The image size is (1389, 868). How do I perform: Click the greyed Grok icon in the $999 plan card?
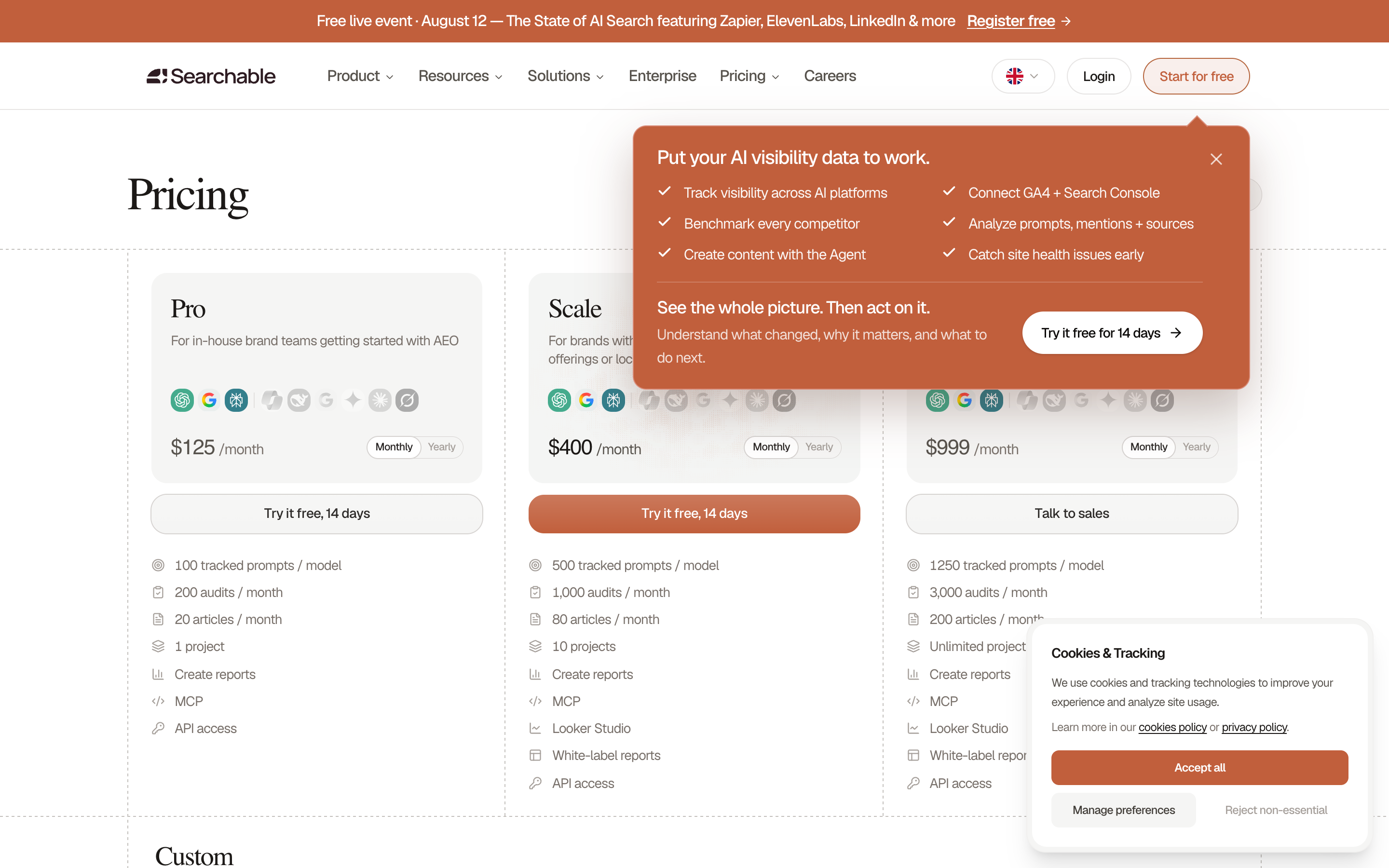click(x=1162, y=400)
